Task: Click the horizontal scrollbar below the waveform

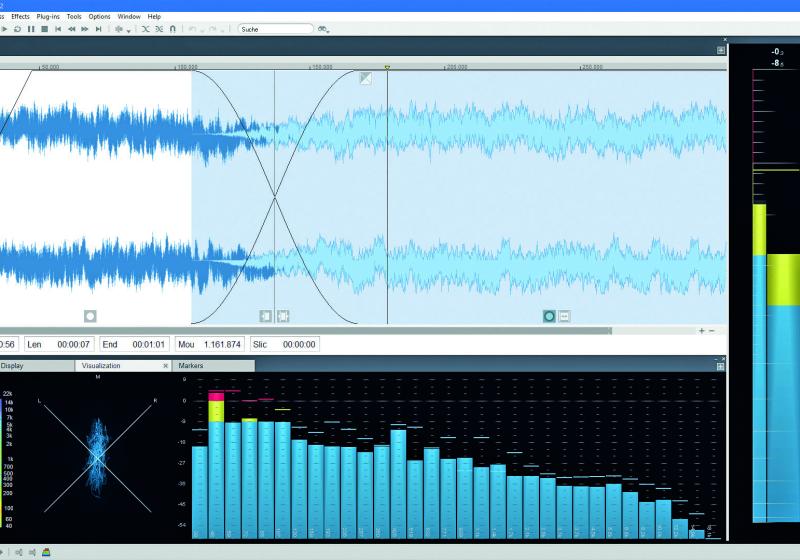Action: click(300, 330)
